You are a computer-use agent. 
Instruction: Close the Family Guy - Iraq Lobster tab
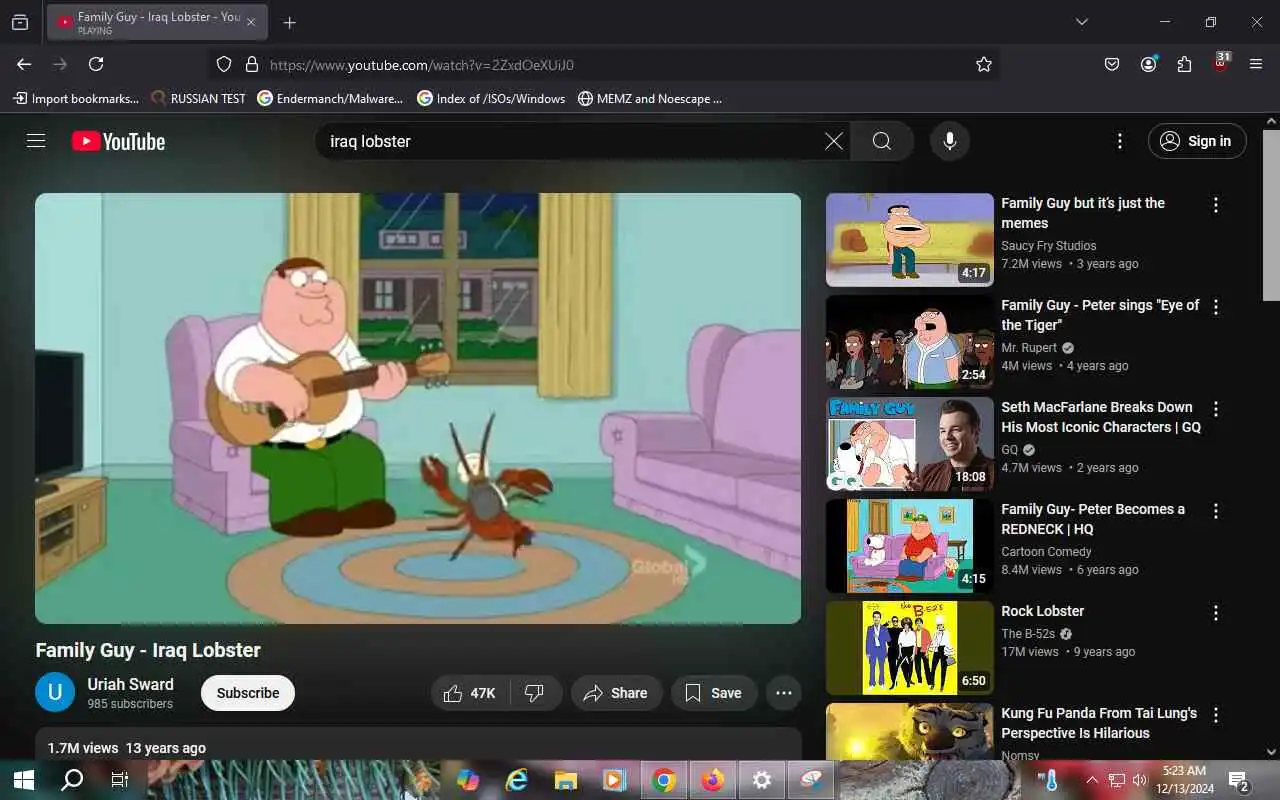251,22
